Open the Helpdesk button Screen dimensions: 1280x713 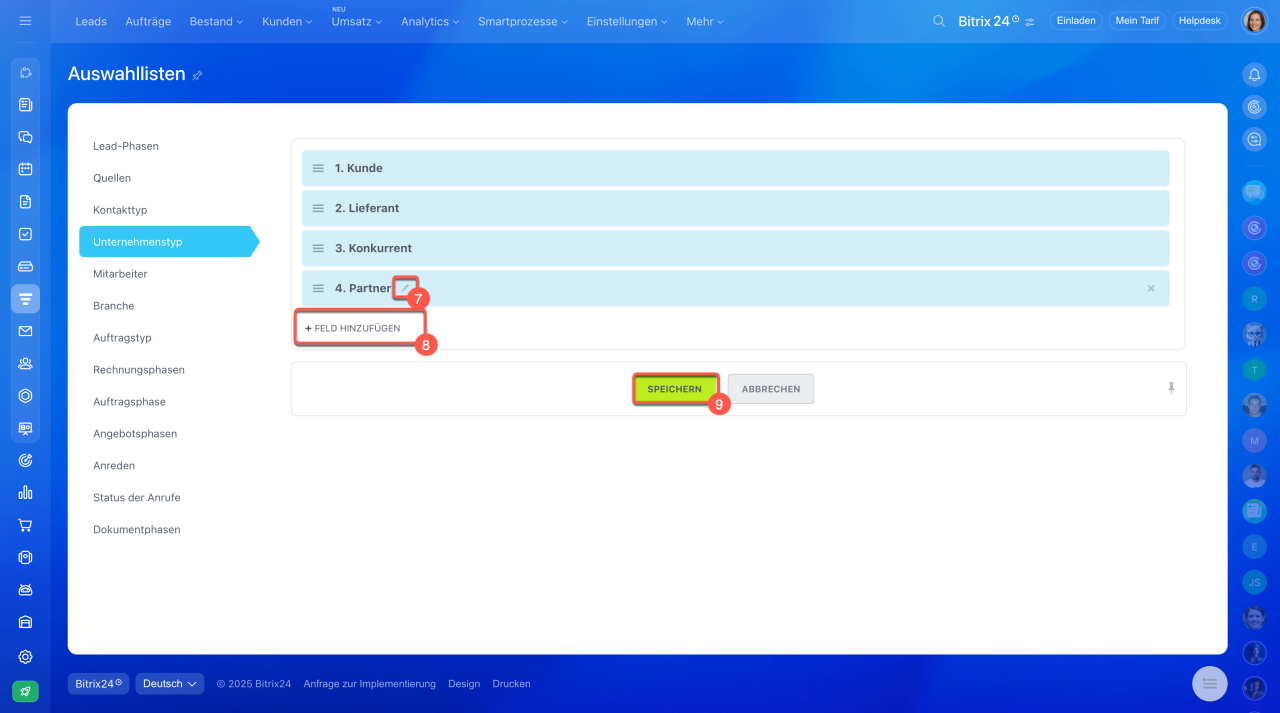click(x=1200, y=21)
